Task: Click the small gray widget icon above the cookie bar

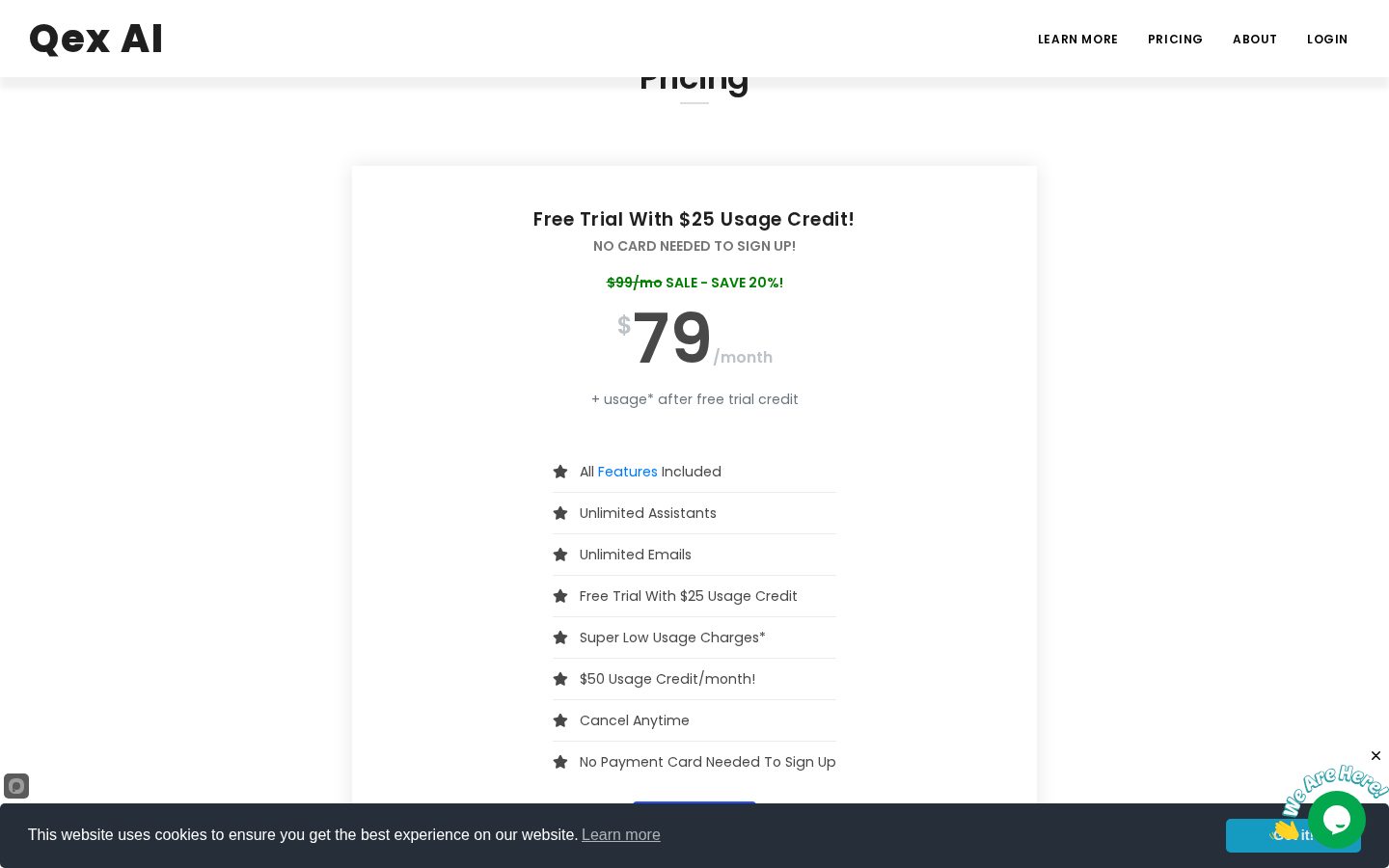Action: pyautogui.click(x=16, y=786)
